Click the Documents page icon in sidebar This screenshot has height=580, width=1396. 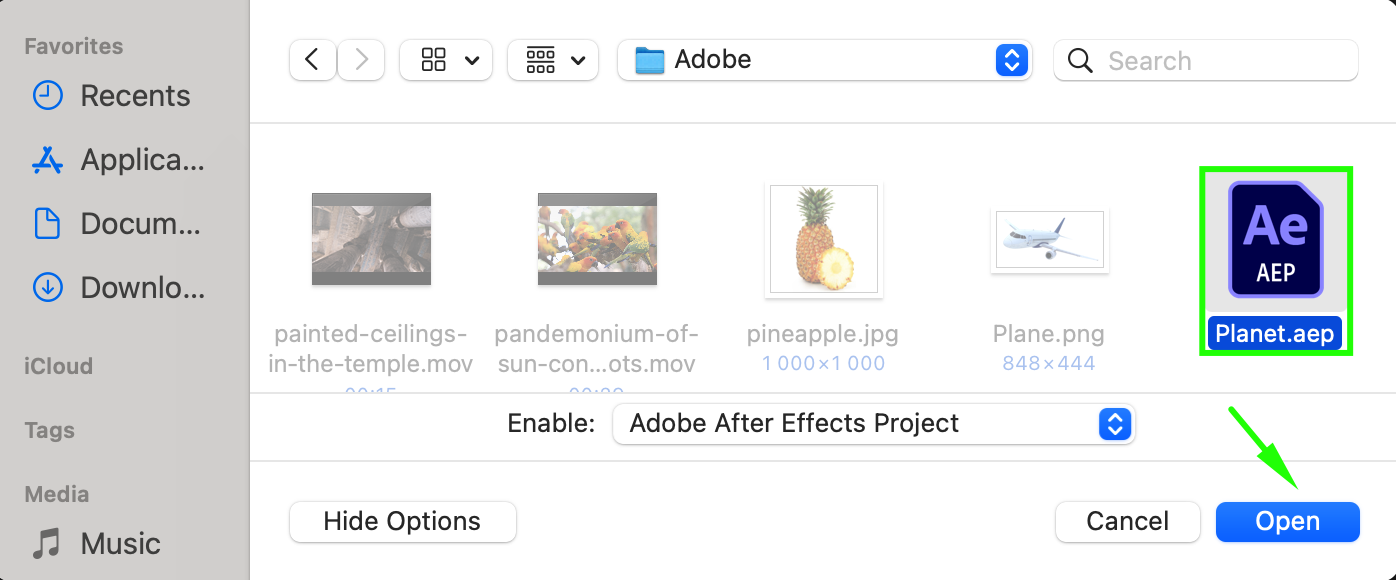47,224
